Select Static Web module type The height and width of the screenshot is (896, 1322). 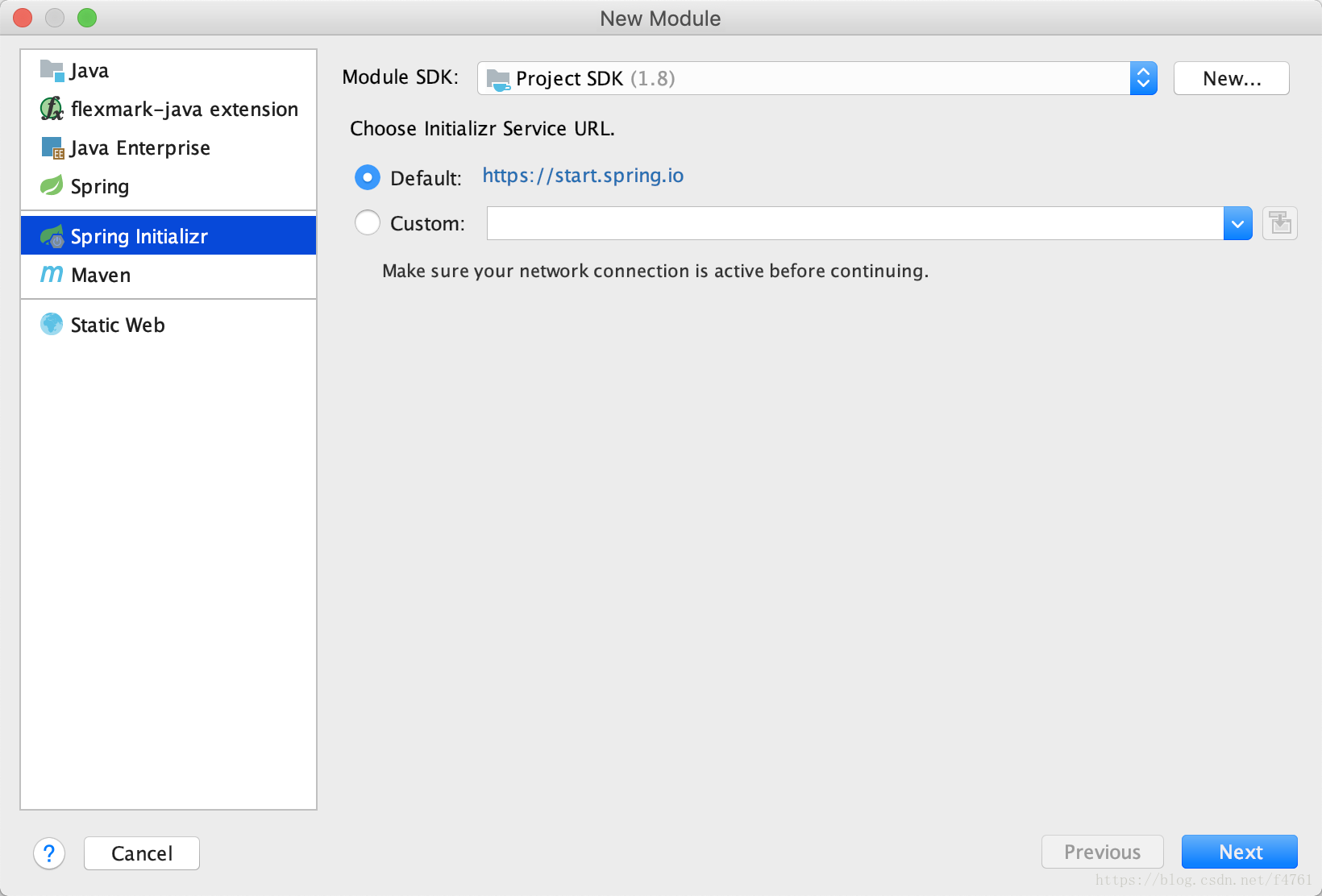pos(168,325)
